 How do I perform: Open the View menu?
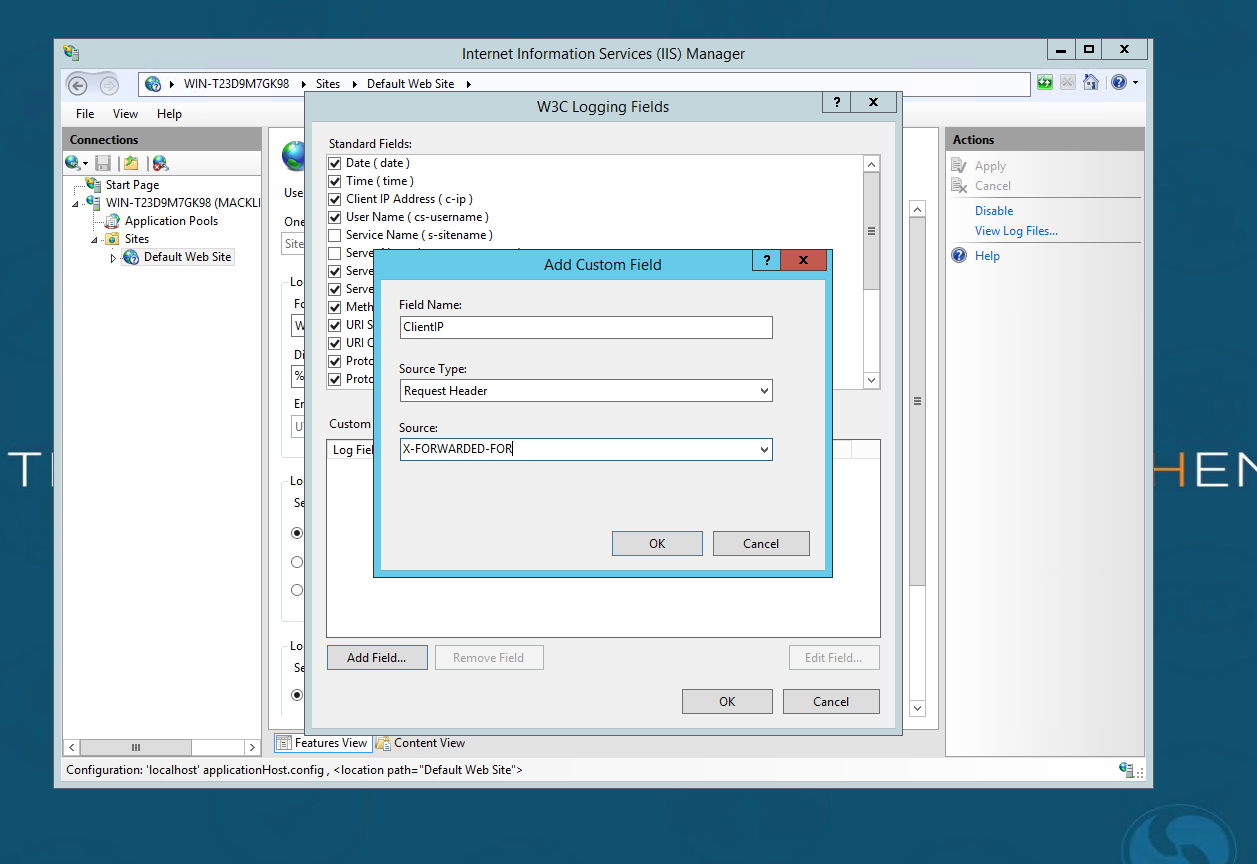click(x=125, y=114)
